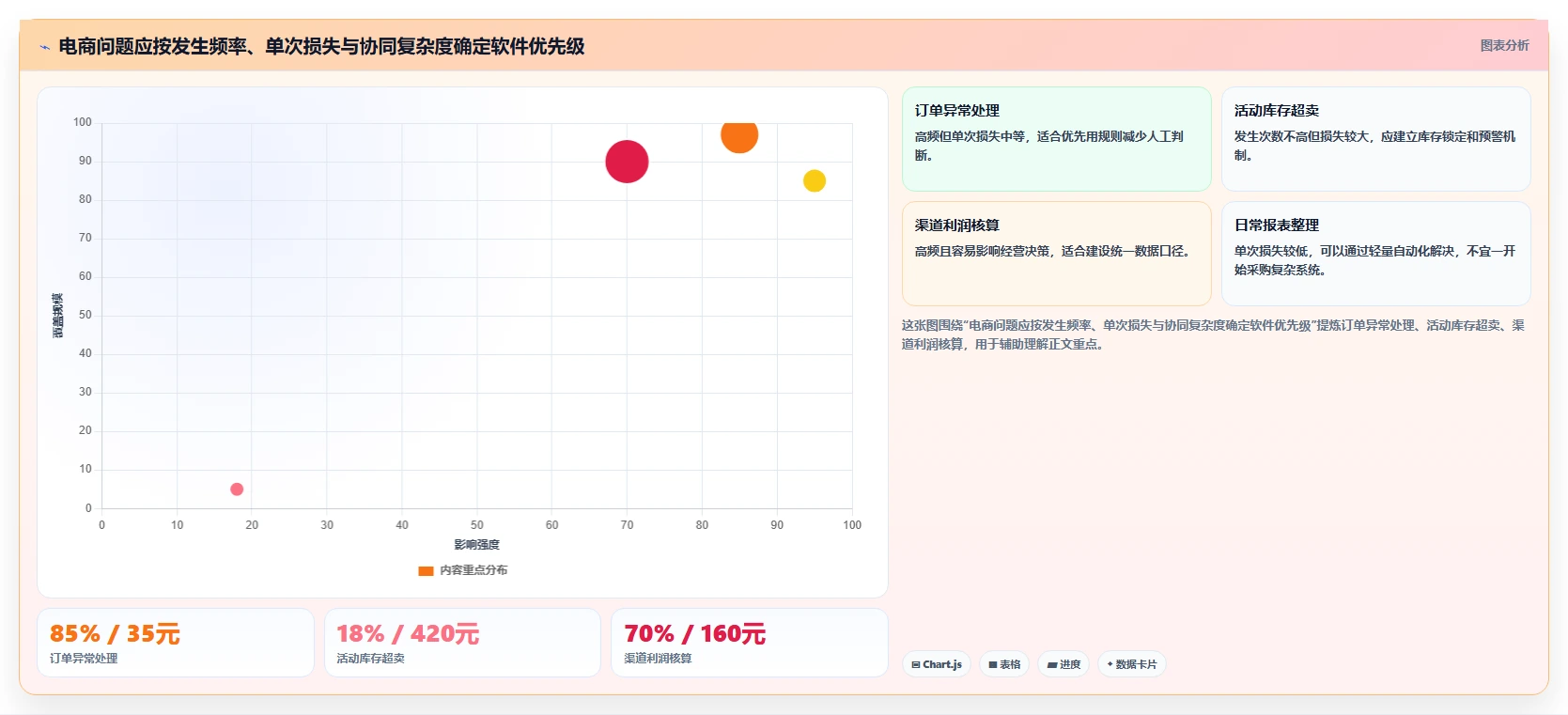Click the icon left of the chart title

(x=44, y=47)
